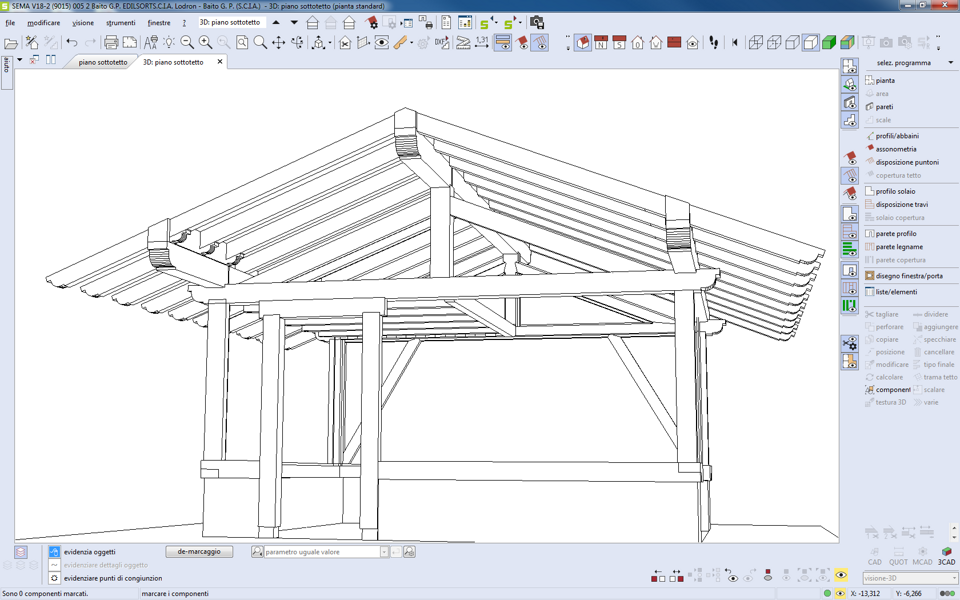Open the folder icon to load file

tap(11, 43)
